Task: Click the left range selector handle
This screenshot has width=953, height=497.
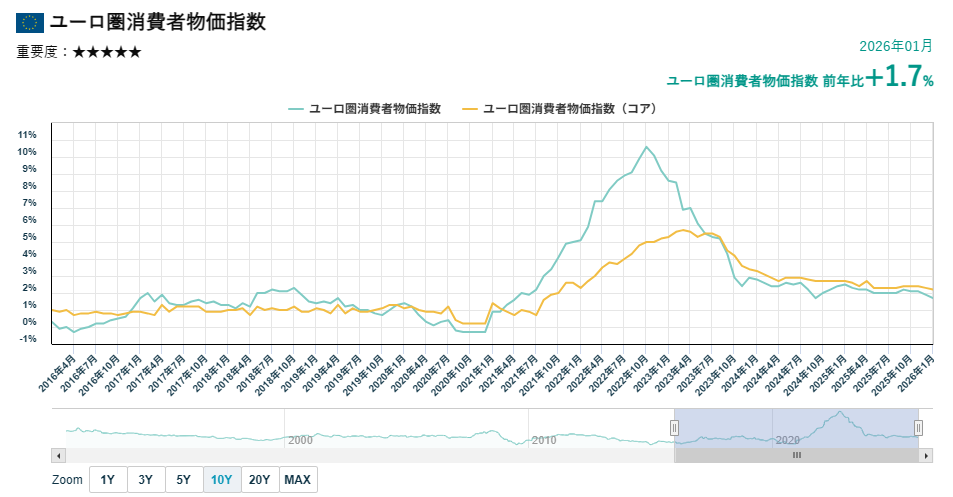Action: (x=674, y=428)
